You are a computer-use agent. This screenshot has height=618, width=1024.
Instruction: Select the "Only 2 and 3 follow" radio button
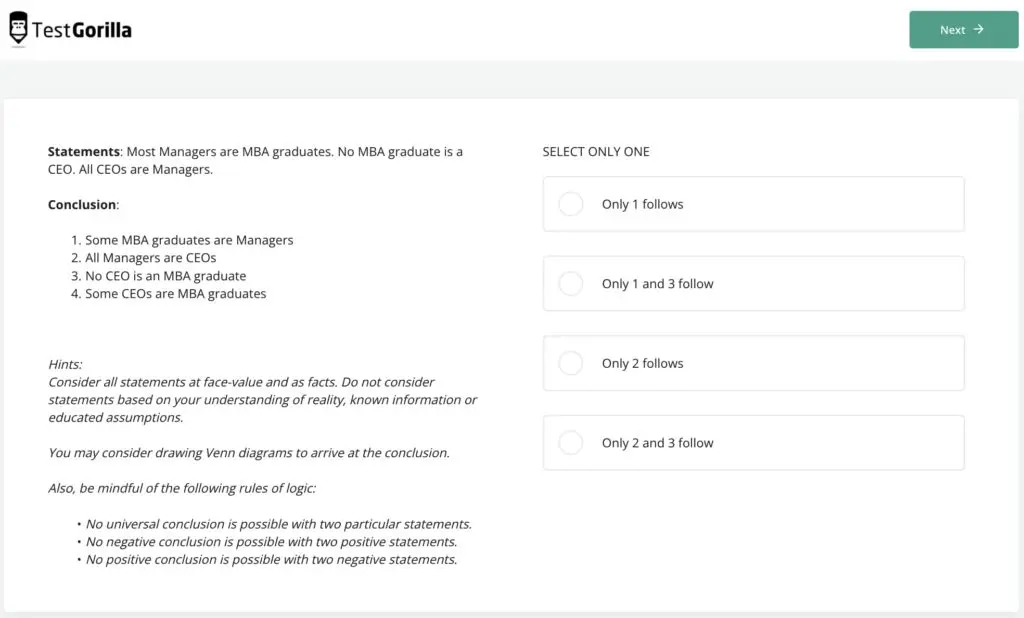pyautogui.click(x=570, y=442)
